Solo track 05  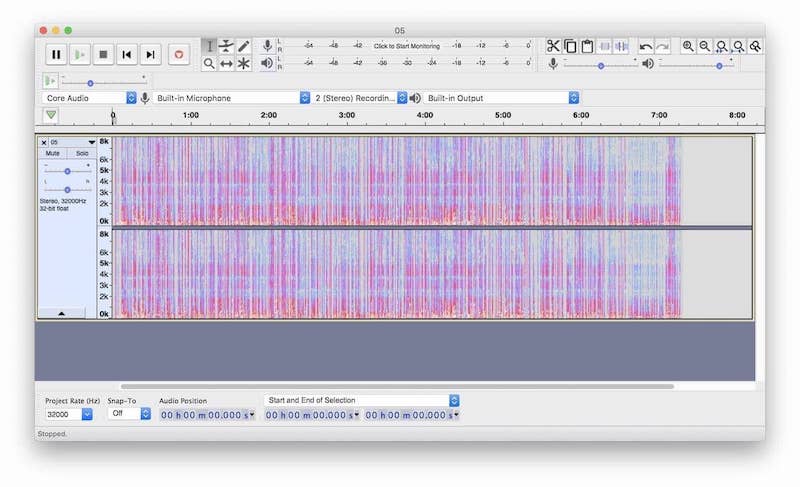pos(82,153)
